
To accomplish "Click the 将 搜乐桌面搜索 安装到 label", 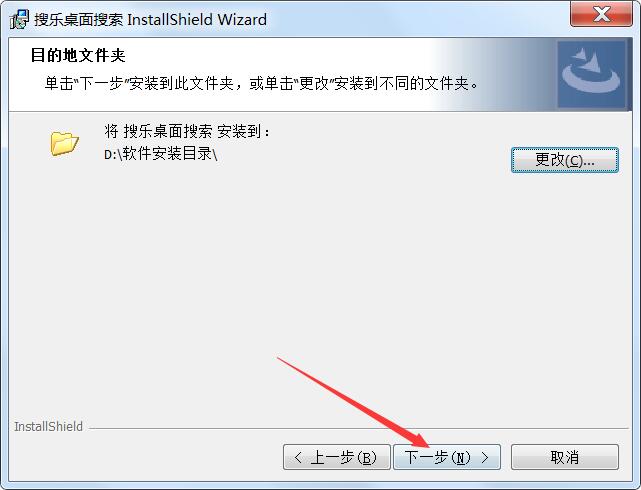I will click(187, 131).
